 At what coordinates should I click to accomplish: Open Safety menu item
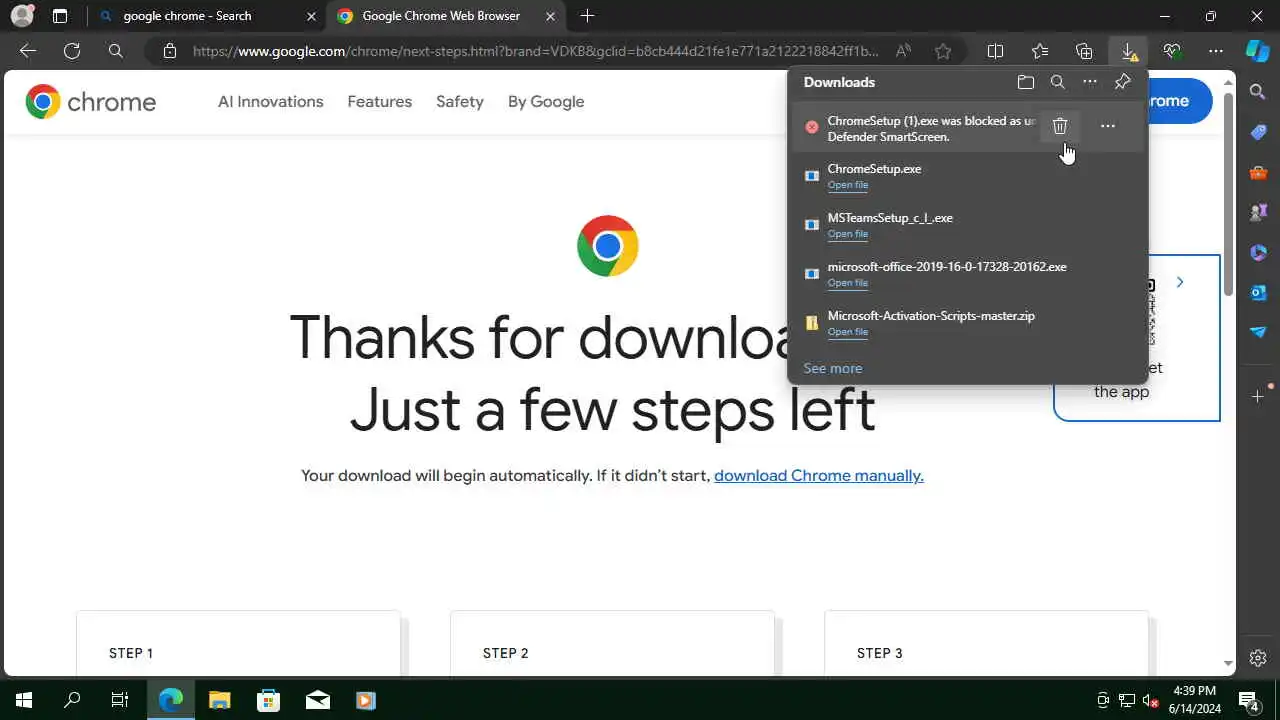[460, 102]
